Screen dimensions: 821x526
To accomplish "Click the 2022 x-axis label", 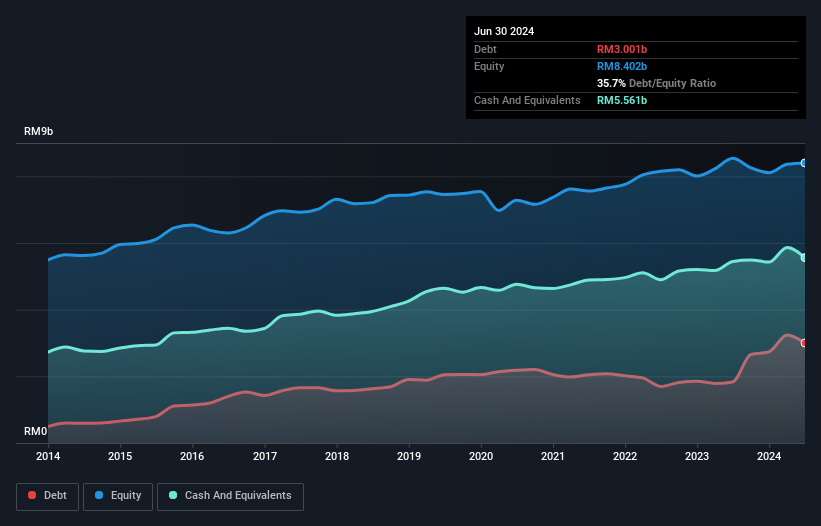I will [x=625, y=456].
